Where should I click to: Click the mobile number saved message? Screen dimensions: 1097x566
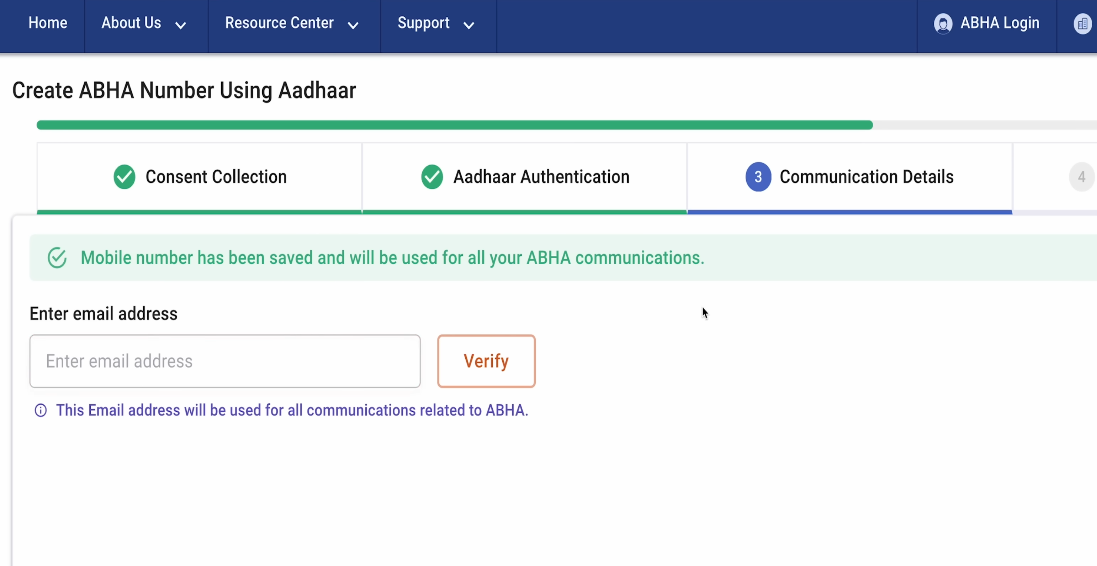click(392, 258)
